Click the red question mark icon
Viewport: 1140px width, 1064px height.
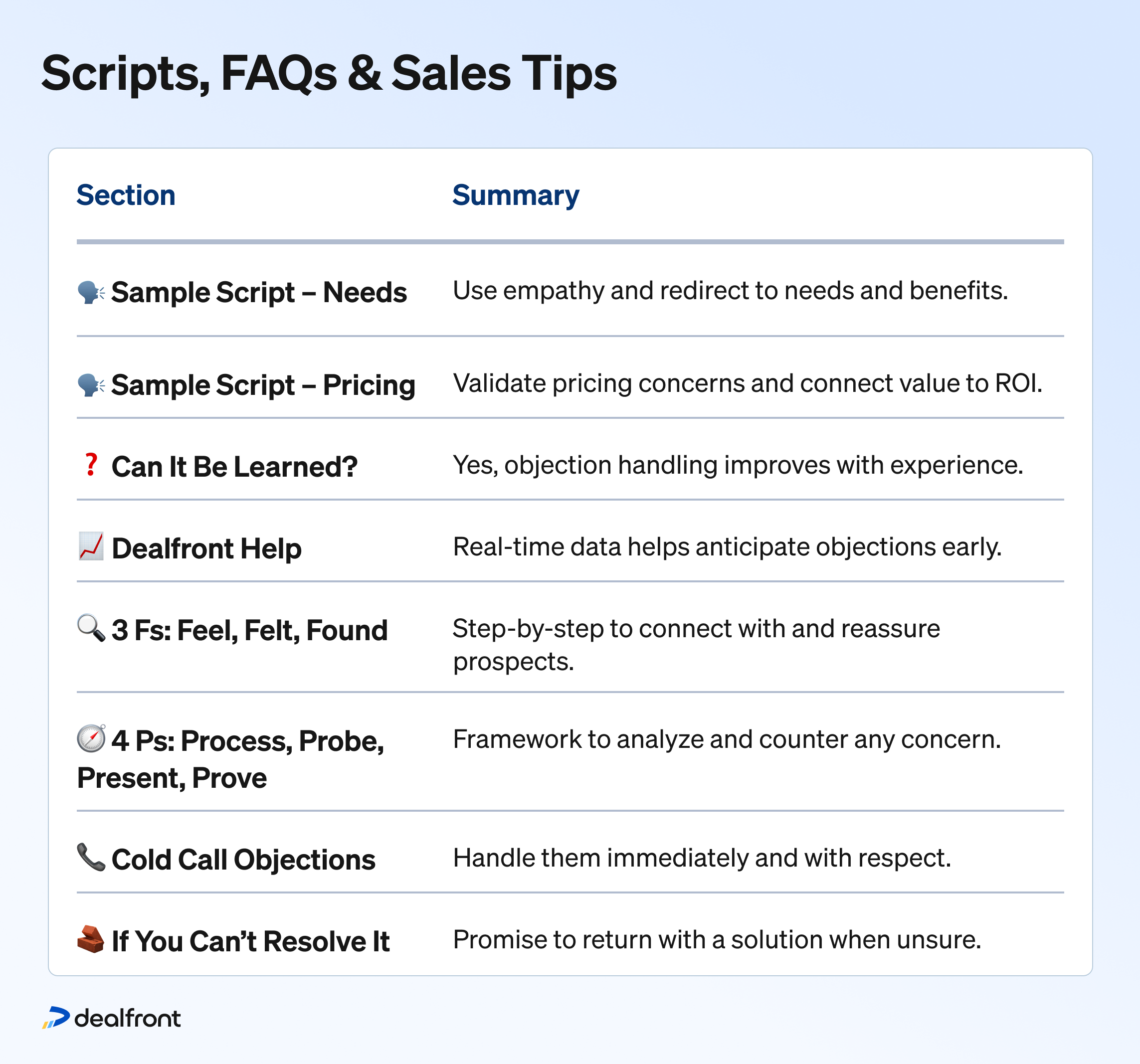pos(91,464)
